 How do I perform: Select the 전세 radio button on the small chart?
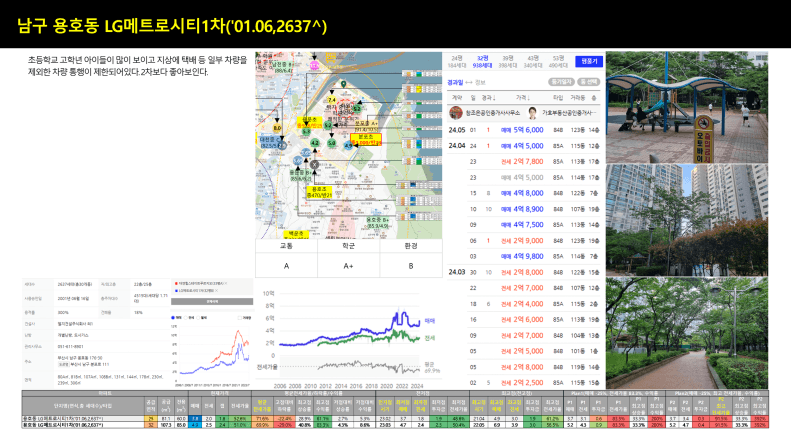[186, 317]
